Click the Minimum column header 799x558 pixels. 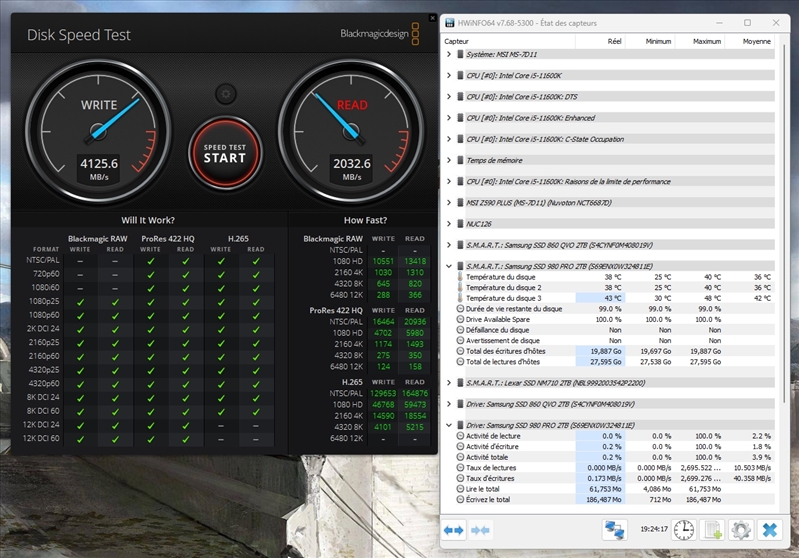650,41
